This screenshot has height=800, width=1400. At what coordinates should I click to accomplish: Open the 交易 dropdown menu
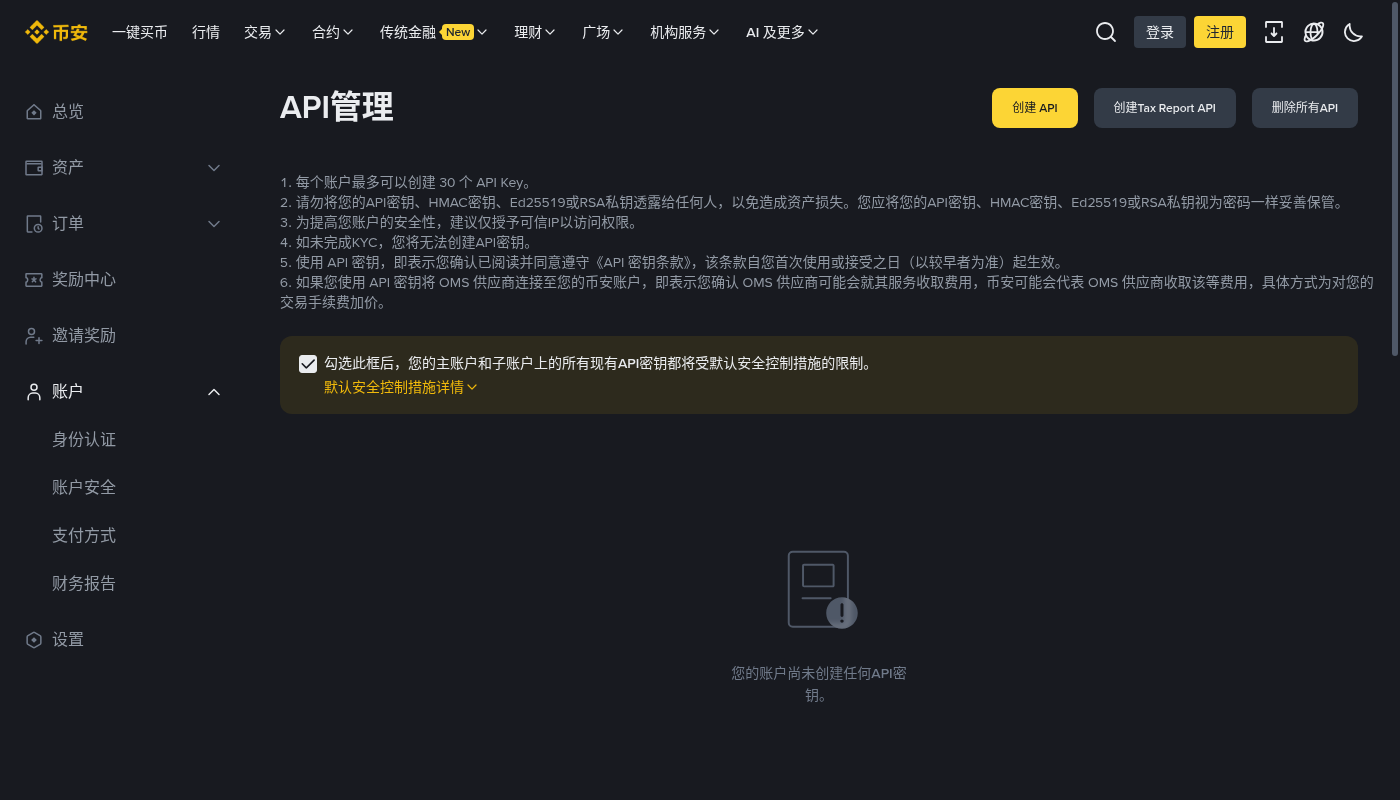coord(265,32)
